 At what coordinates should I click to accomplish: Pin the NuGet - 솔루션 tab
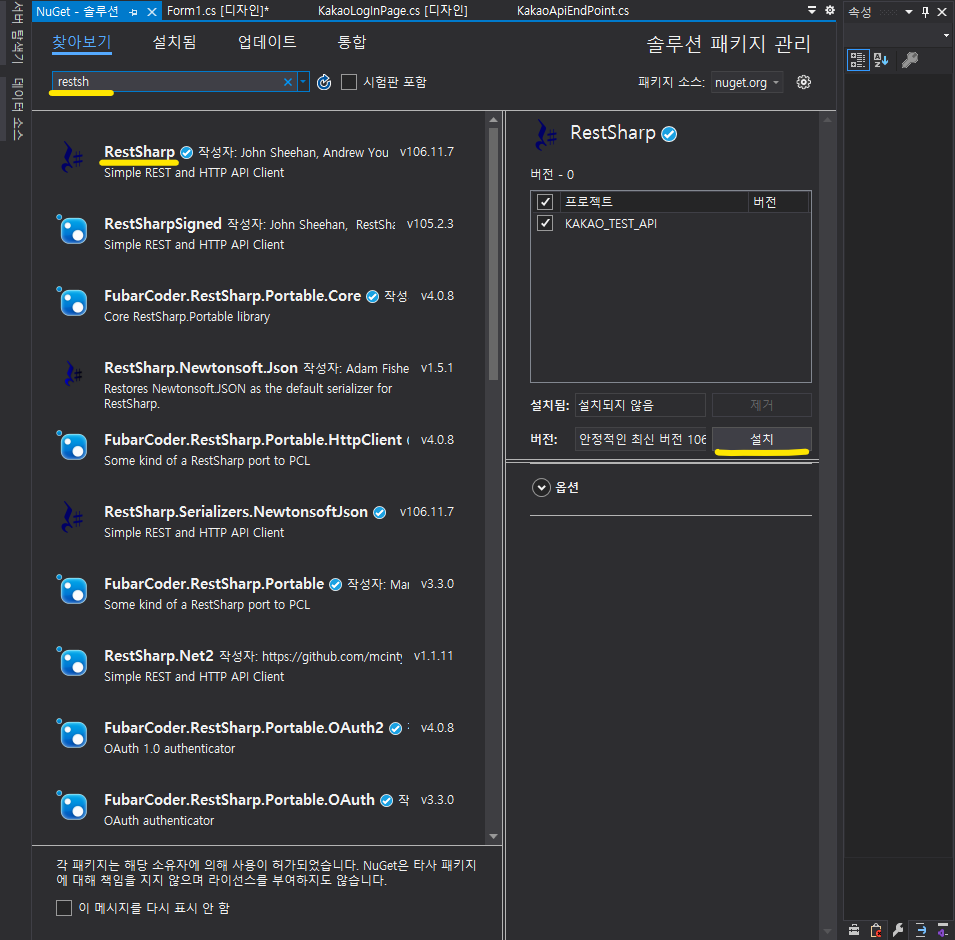[133, 12]
